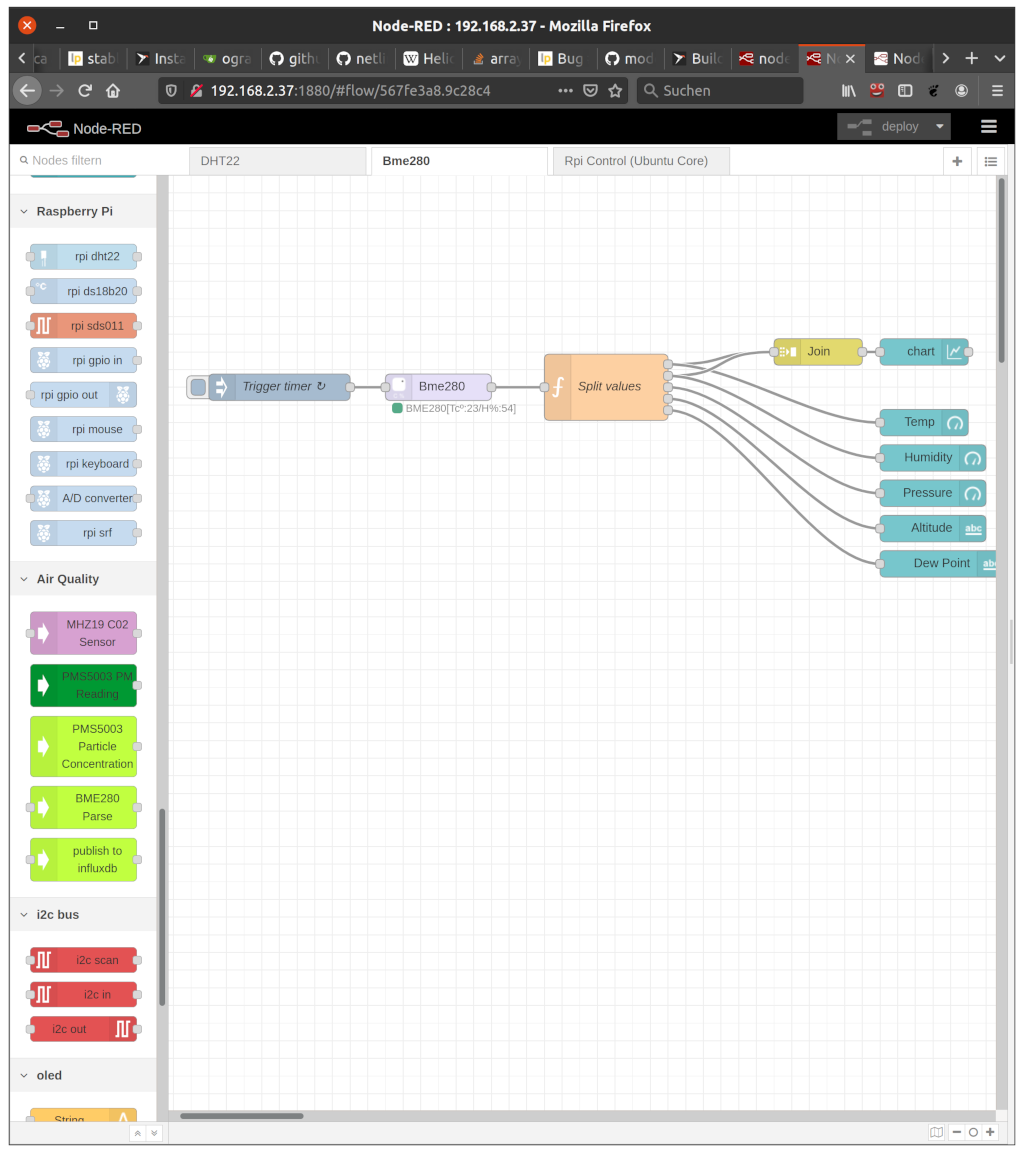
Task: Open Firefox page actions menu
Action: 565,91
